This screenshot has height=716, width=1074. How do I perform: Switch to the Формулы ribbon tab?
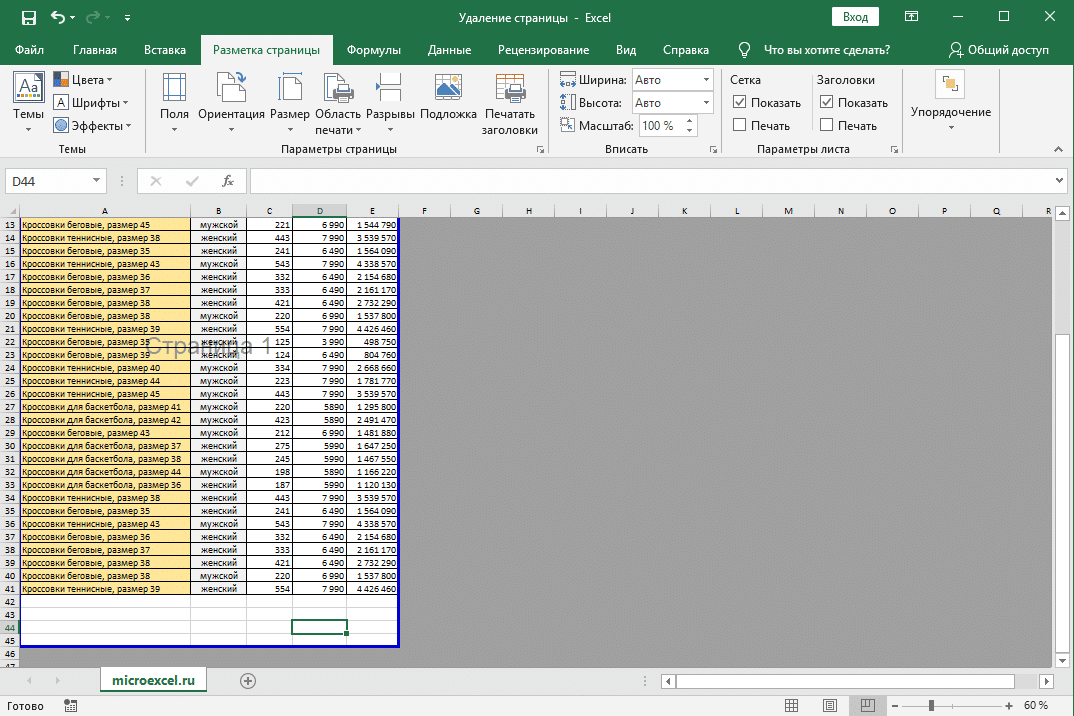pos(373,50)
